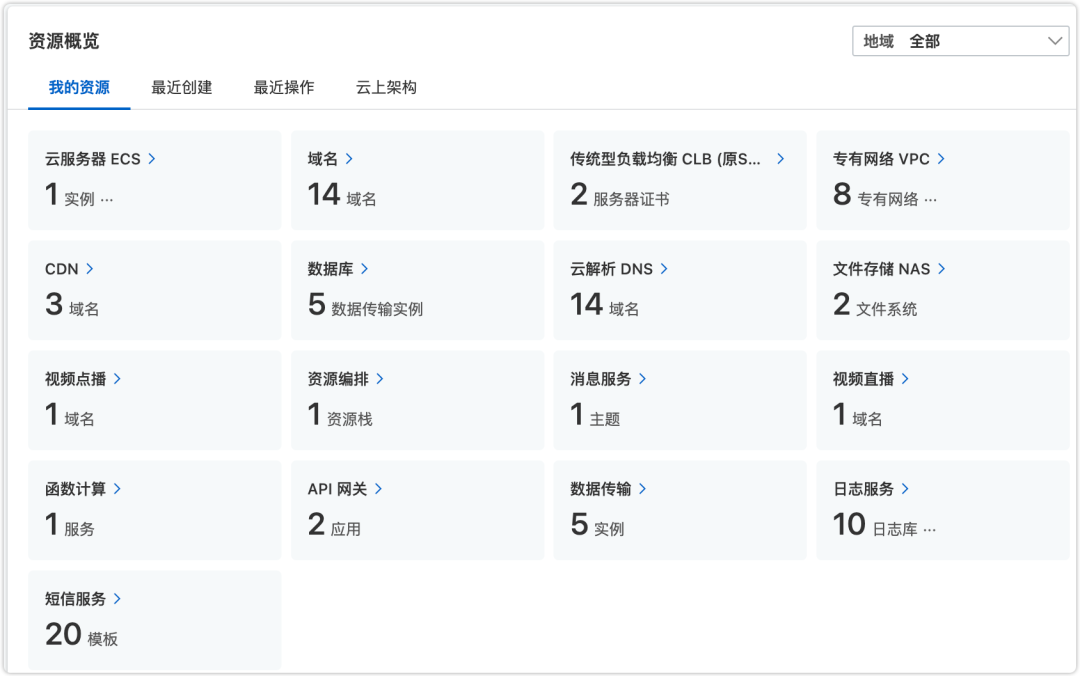Click the 1 资源栈 count
Screen dimensions: 1080x676
pyautogui.click(x=340, y=415)
